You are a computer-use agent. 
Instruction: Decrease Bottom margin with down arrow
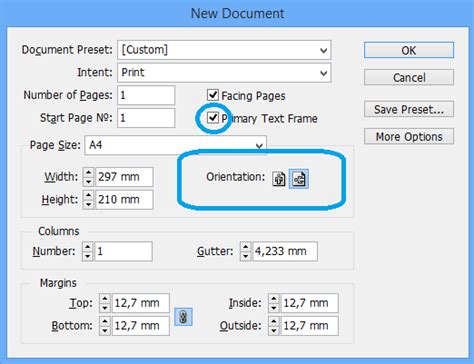coord(105,330)
